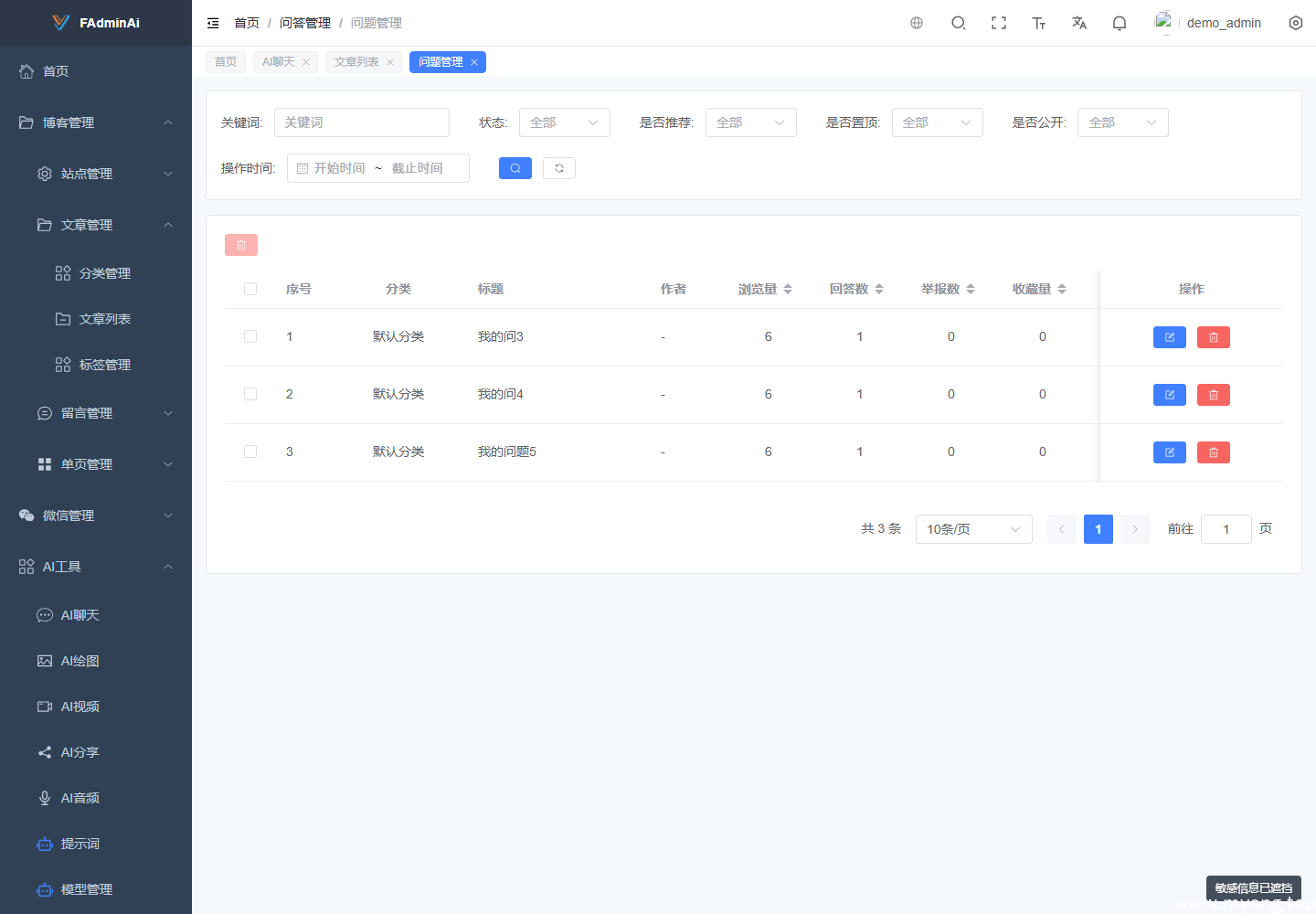This screenshot has height=914, width=1316.
Task: Open AI绘图 in the sidebar
Action: tap(96, 661)
